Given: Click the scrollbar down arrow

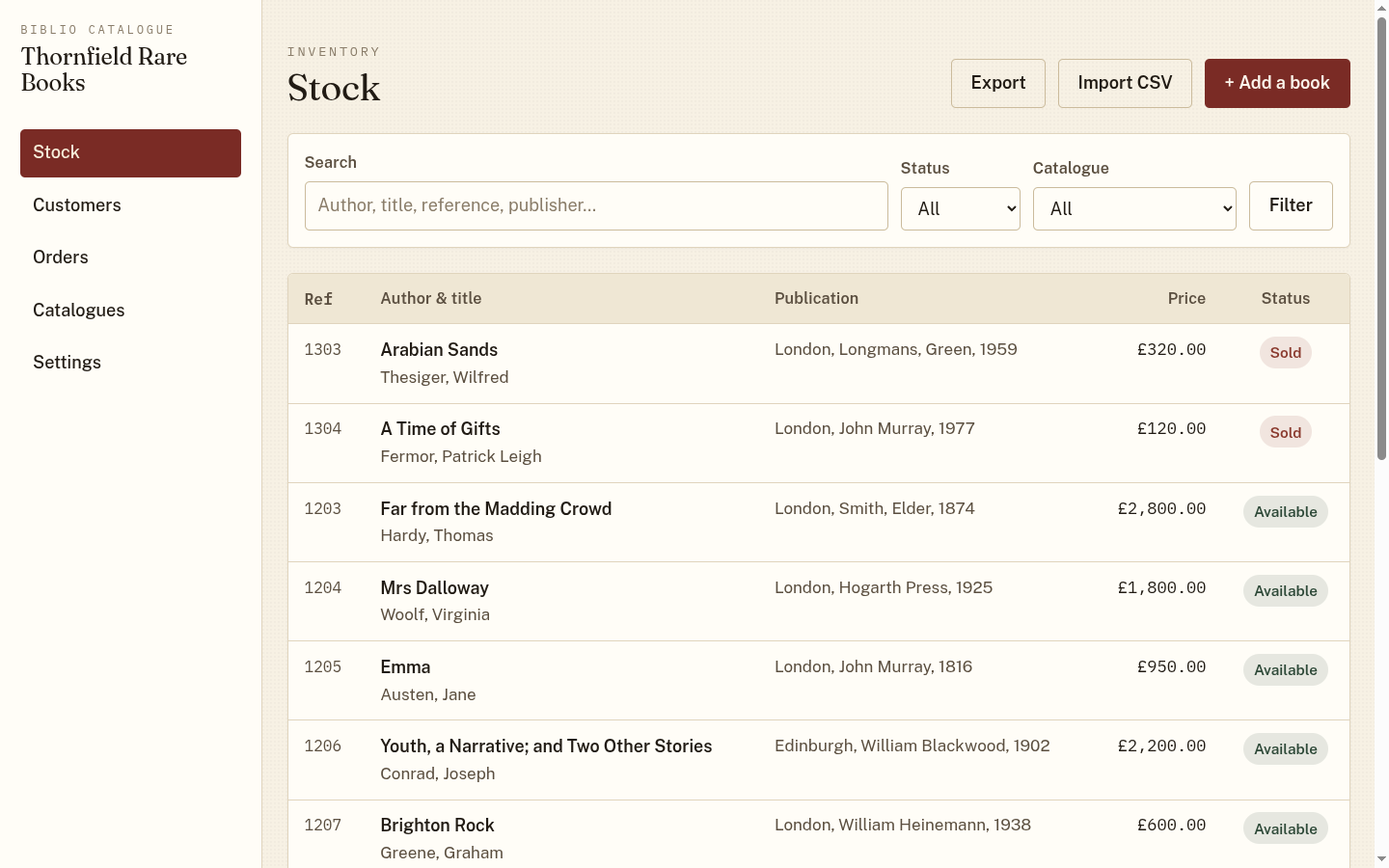Looking at the screenshot, I should (x=1381, y=858).
